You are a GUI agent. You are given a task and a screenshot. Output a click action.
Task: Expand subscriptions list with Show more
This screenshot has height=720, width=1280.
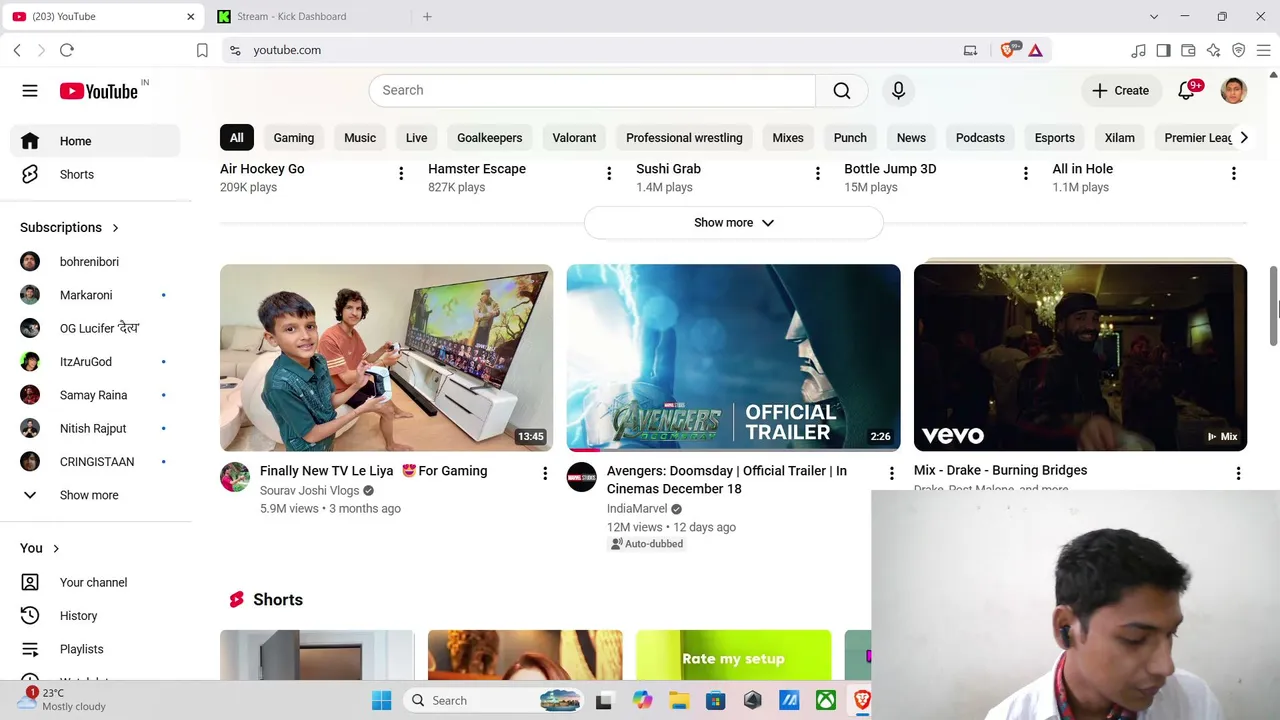[95, 495]
